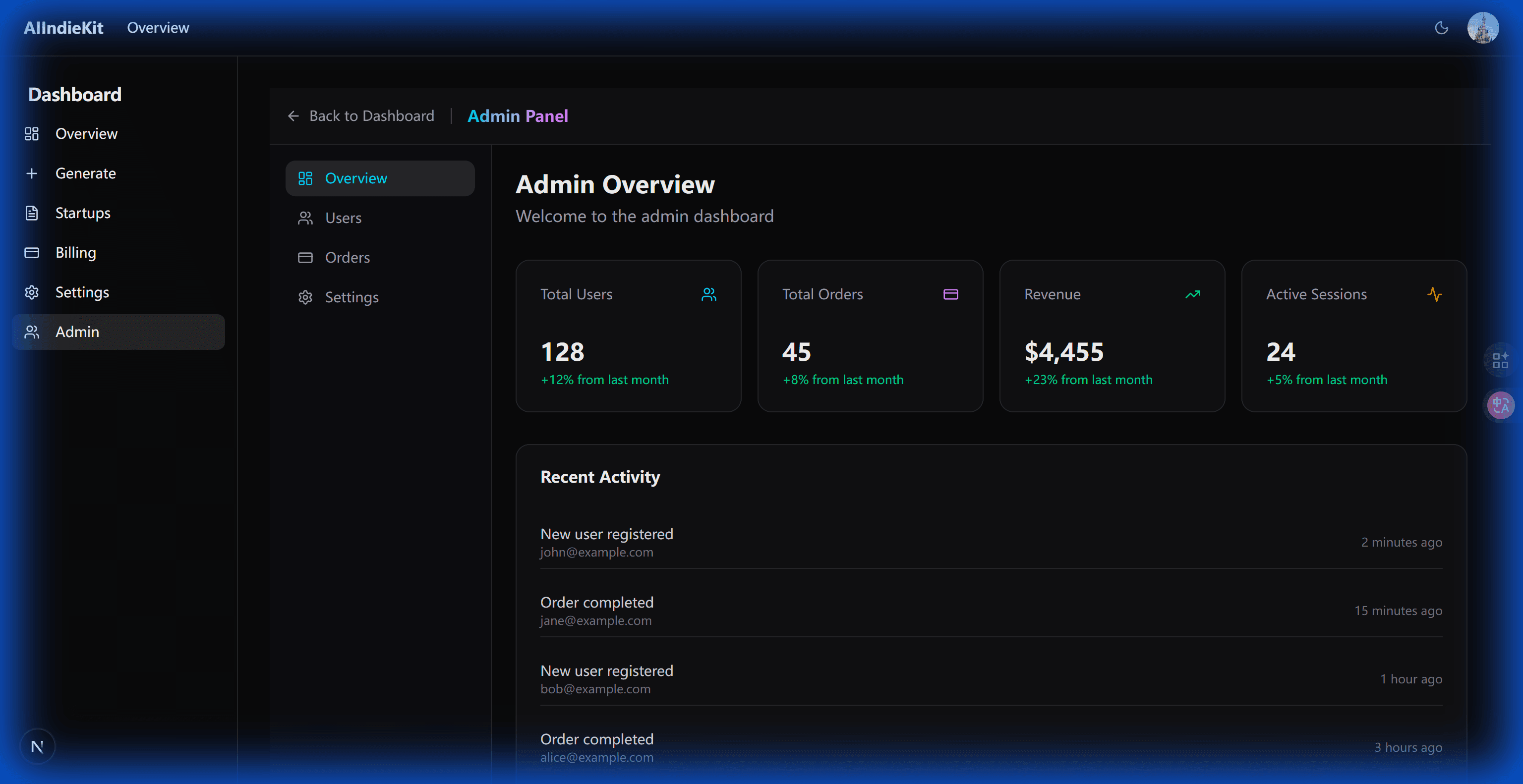Screen dimensions: 1523x784
Task: Open Billing via the credit card icon
Action: (x=32, y=252)
